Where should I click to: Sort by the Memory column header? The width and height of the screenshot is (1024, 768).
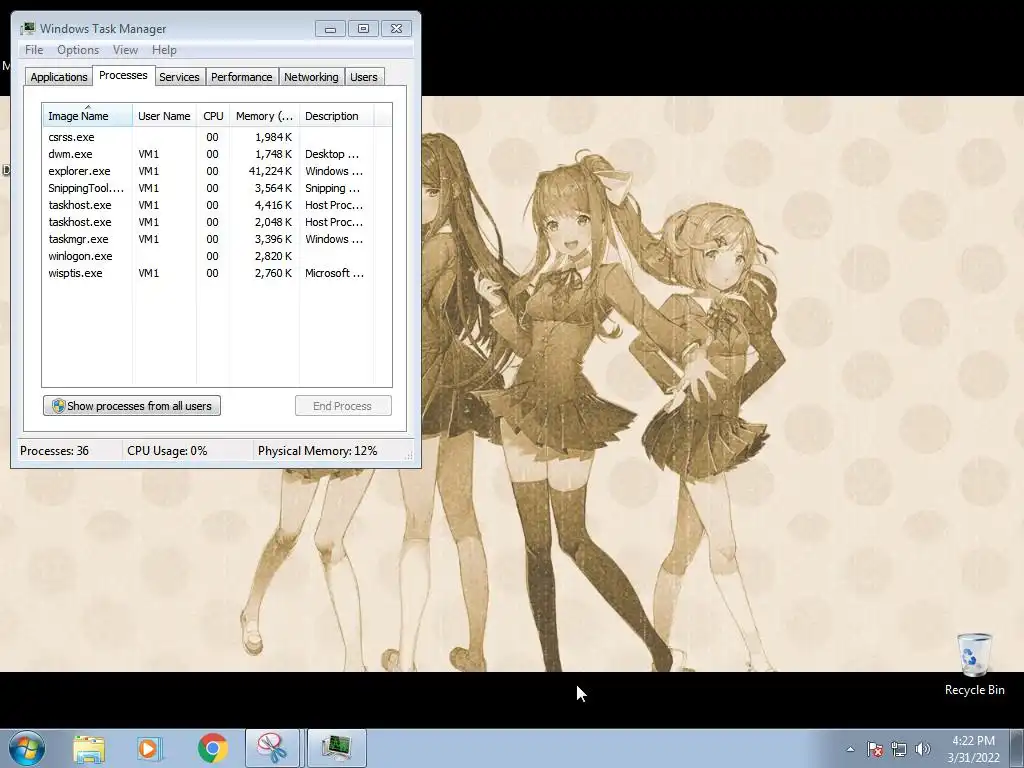click(x=264, y=116)
